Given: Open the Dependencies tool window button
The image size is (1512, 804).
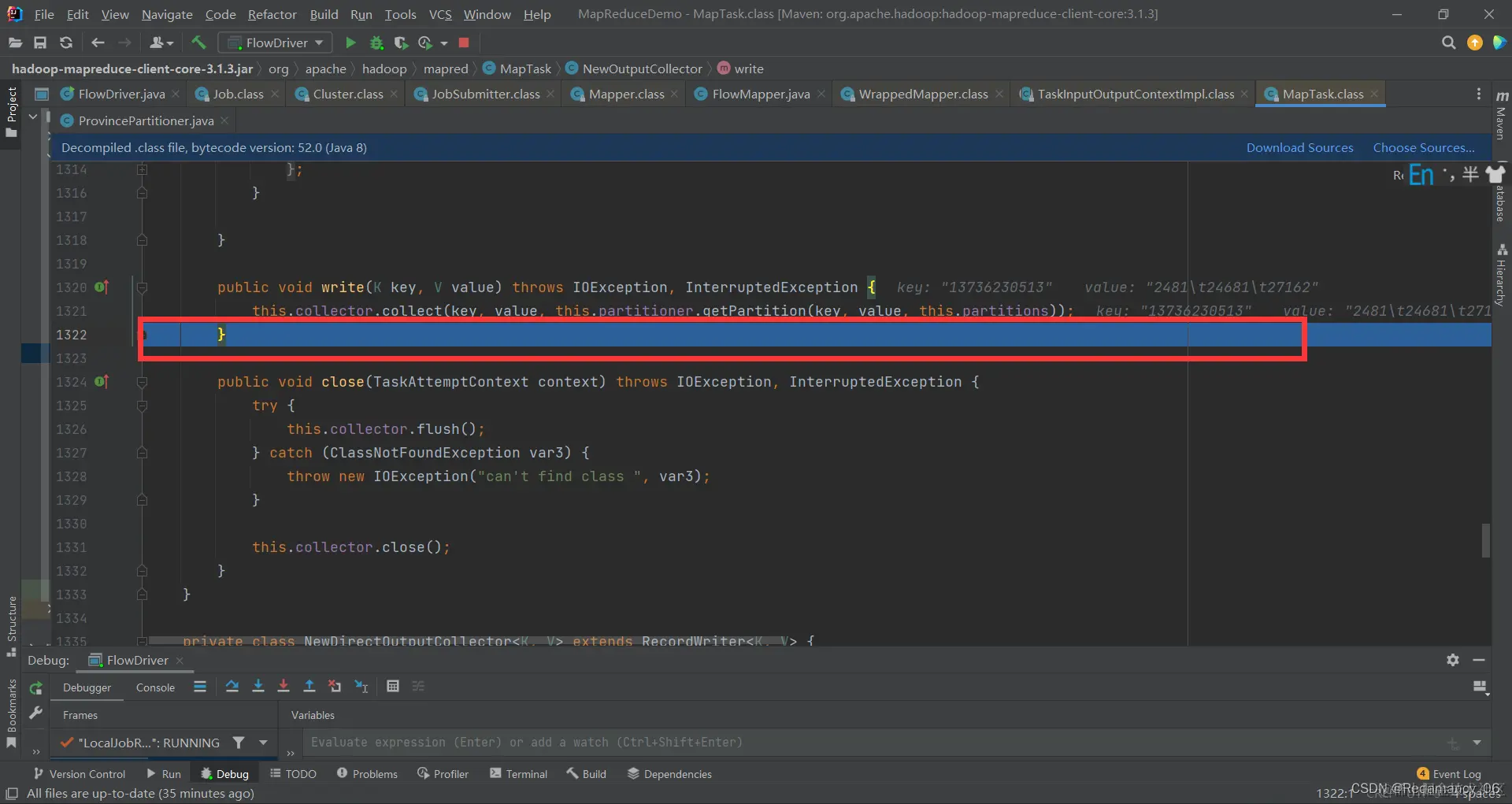Looking at the screenshot, I should coord(669,774).
